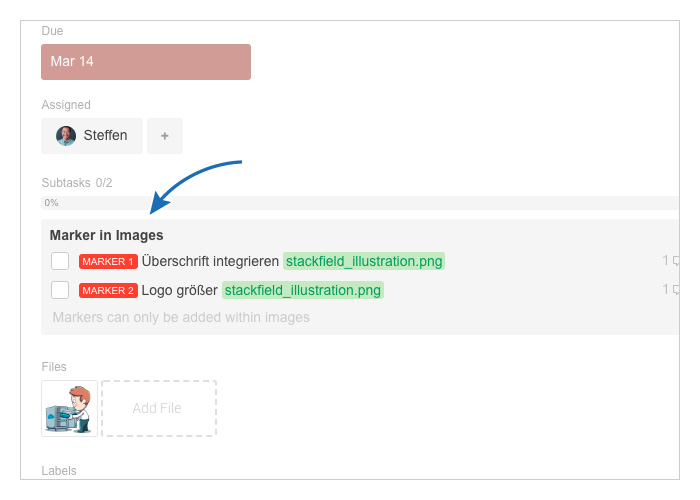Open comment icon on Überschrift integrieren row
The width and height of the screenshot is (700, 500).
coord(675,261)
